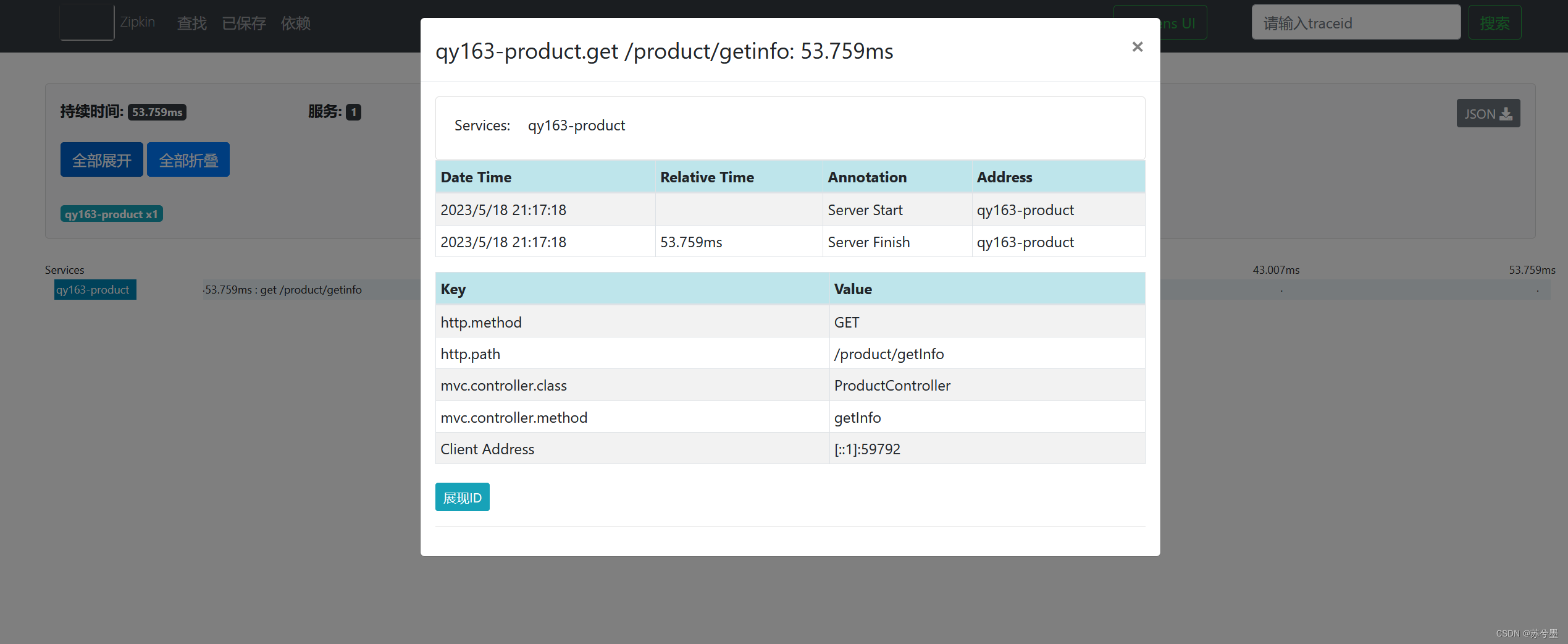Click the Key column header
The image size is (1568, 644).
pyautogui.click(x=632, y=289)
